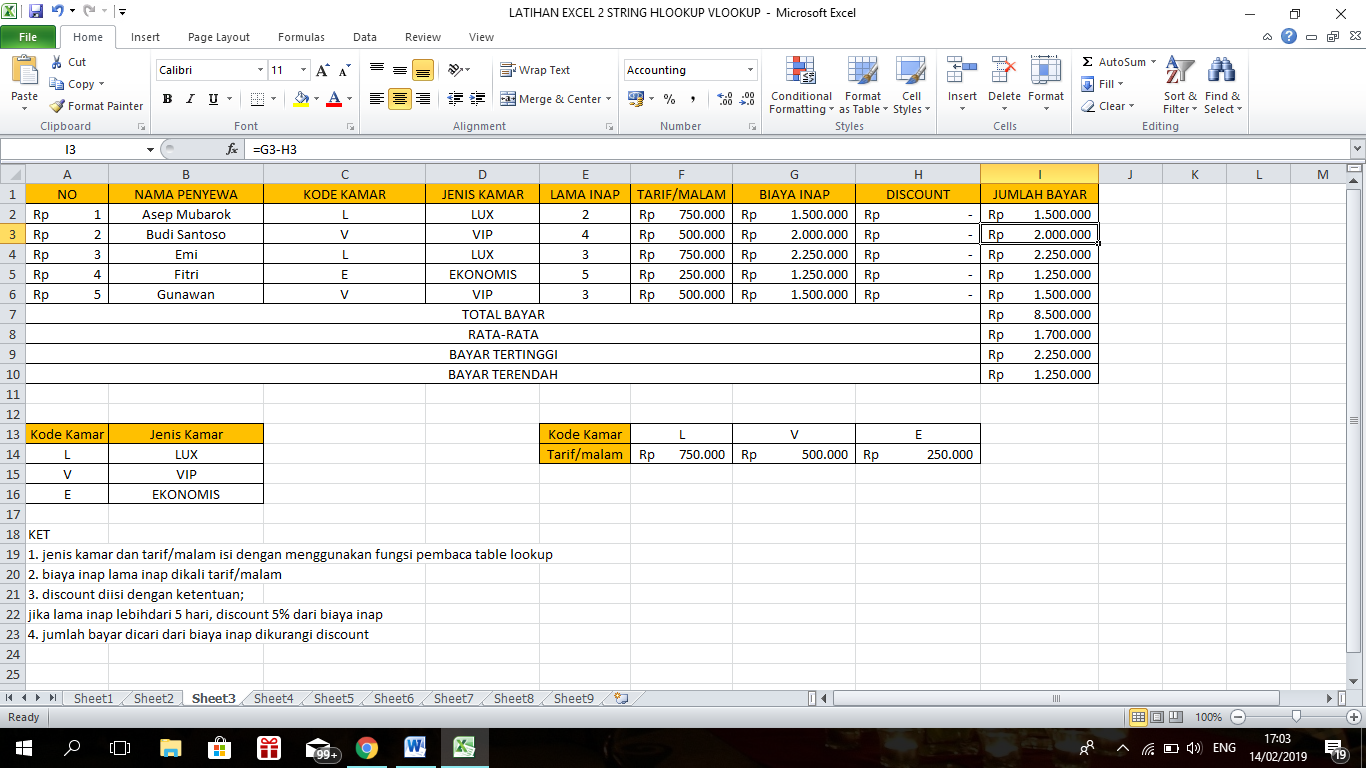Apply the Percent Style format
Viewport: 1366px width, 768px height.
click(x=667, y=99)
